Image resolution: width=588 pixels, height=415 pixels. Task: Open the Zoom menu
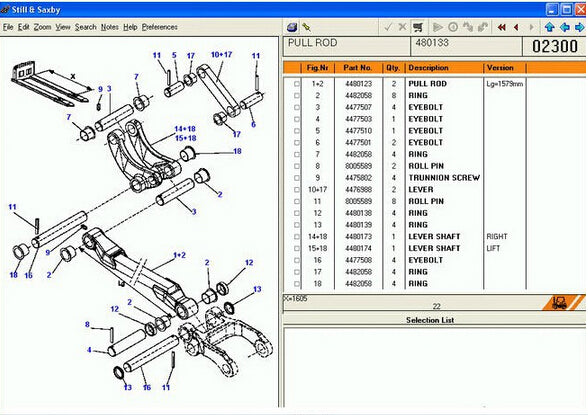[x=42, y=27]
